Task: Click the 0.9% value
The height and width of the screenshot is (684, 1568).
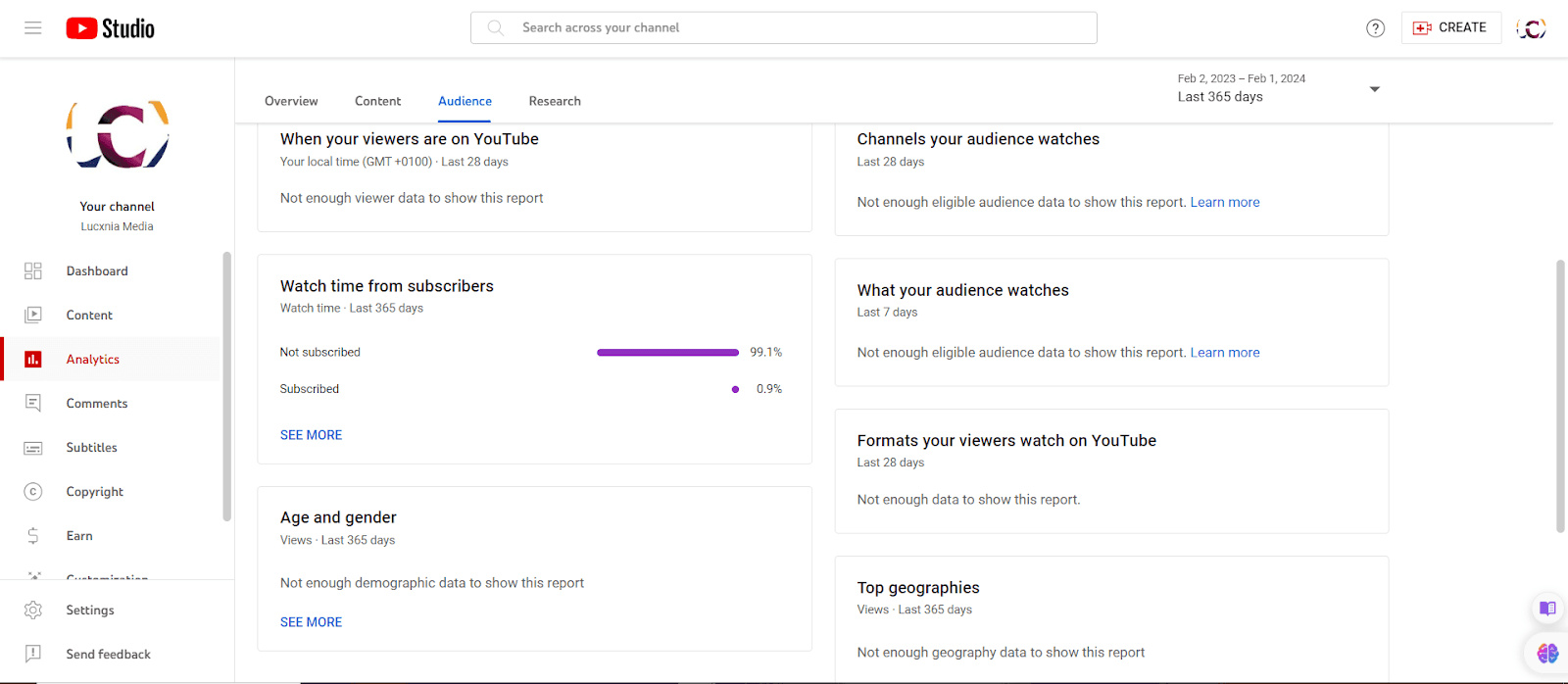Action: 769,389
